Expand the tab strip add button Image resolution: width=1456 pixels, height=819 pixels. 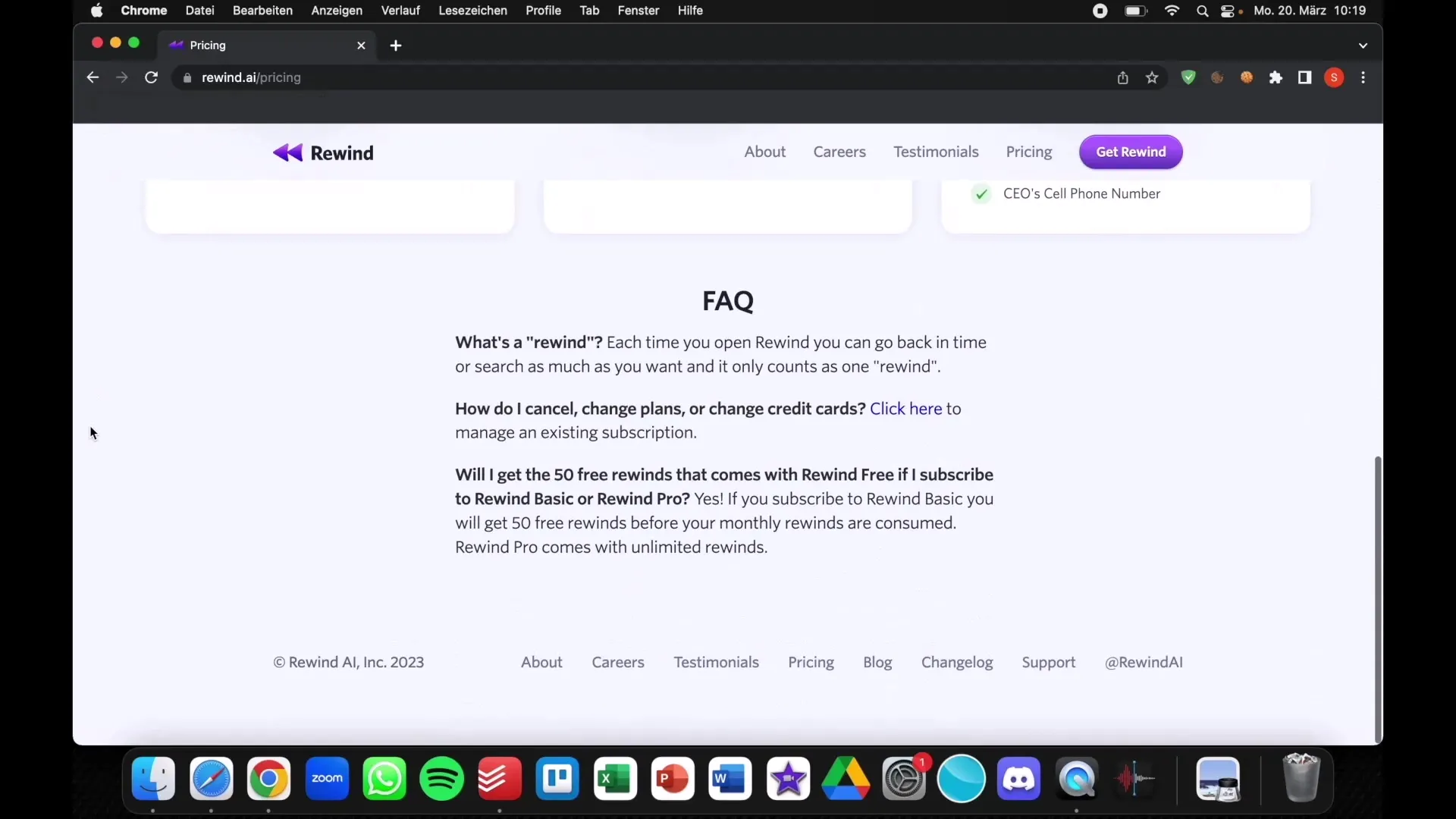394,45
